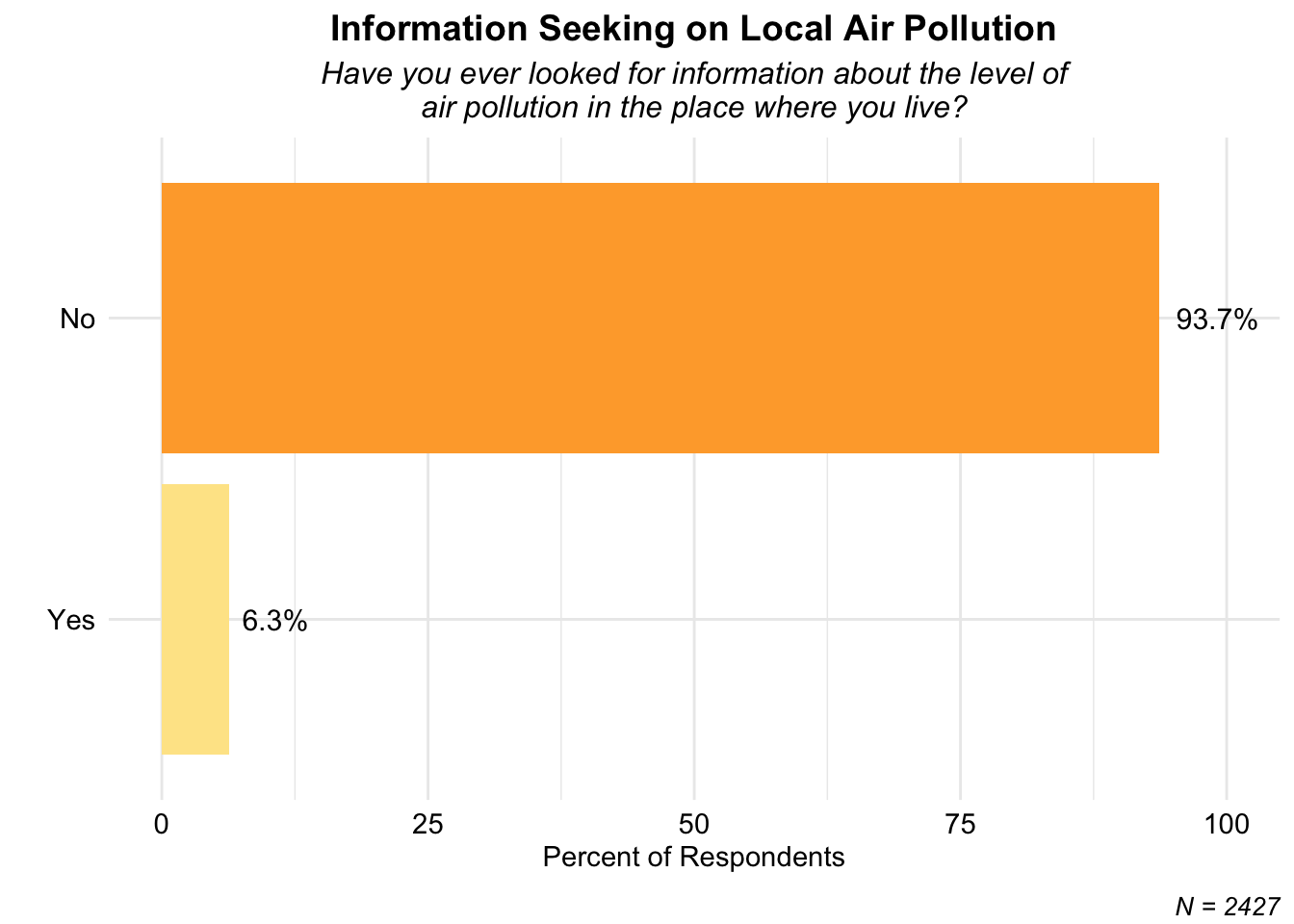Click the top edge of Yes bar
Screen dimensions: 1294x924
click(195, 486)
